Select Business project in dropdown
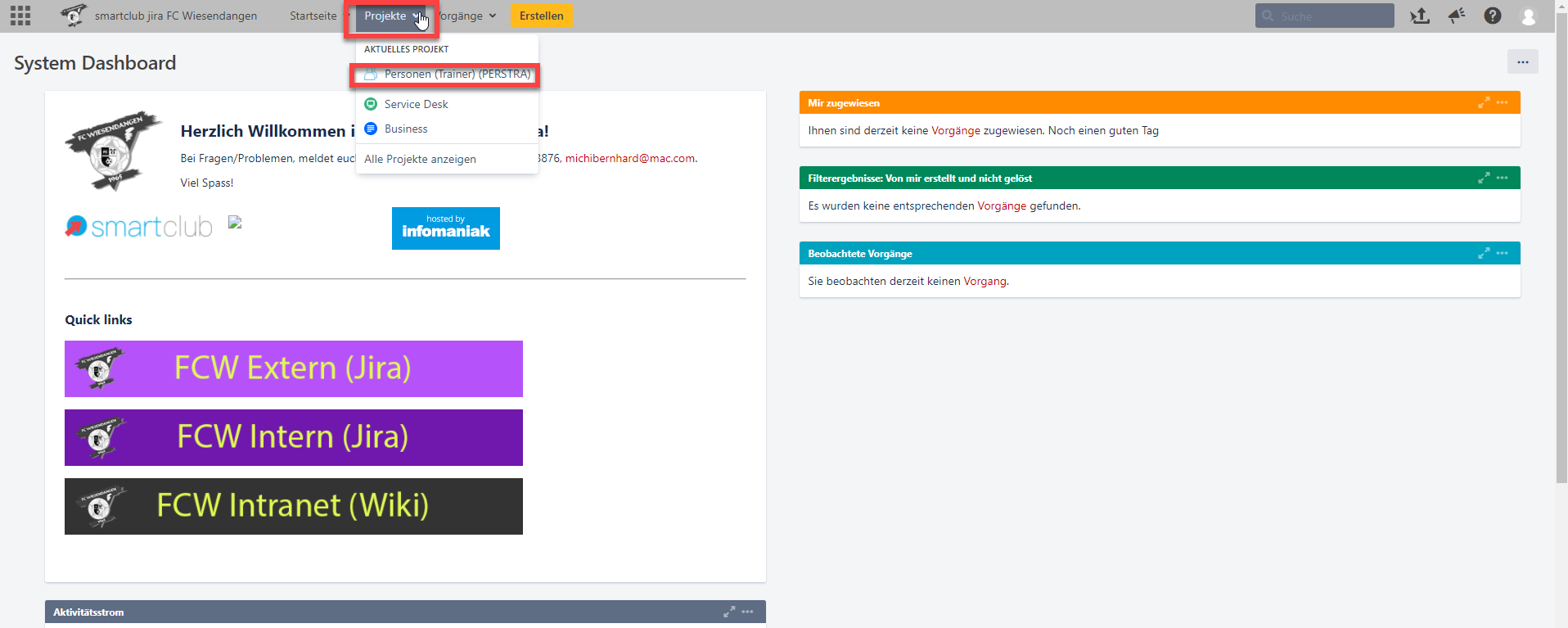Image resolution: width=1568 pixels, height=628 pixels. tap(406, 129)
